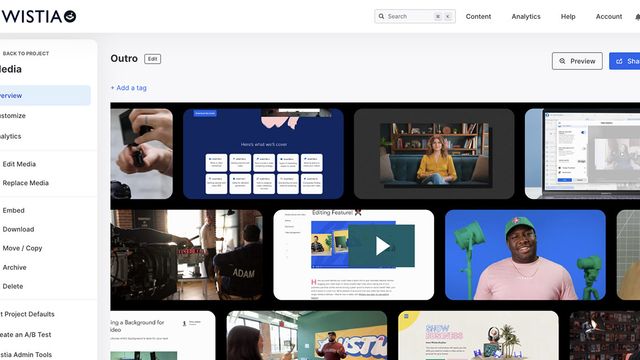
Task: Click the + Add a tag link
Action: [129, 88]
